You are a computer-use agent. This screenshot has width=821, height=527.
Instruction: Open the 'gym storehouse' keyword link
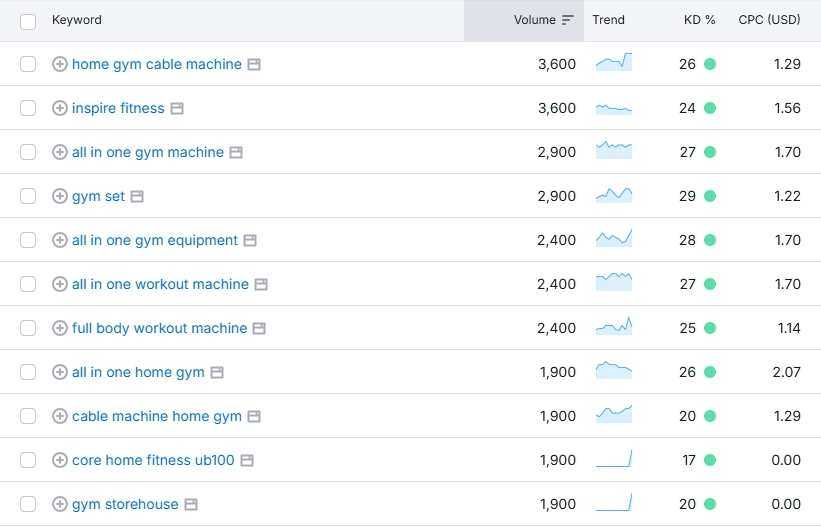[125, 504]
